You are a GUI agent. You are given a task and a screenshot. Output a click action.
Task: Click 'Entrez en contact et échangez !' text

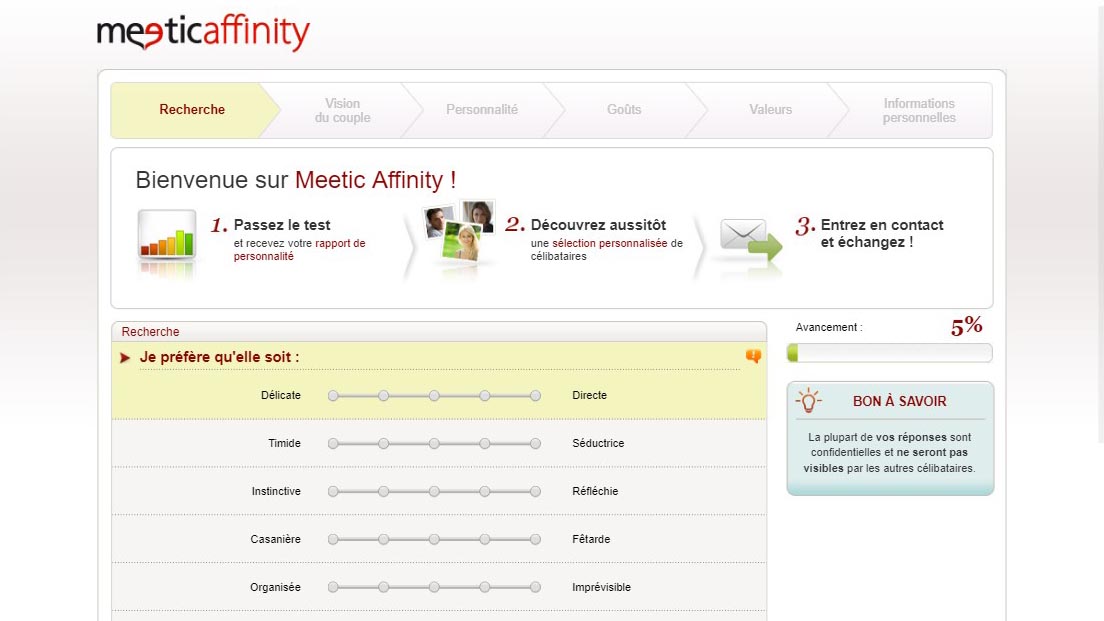point(882,233)
